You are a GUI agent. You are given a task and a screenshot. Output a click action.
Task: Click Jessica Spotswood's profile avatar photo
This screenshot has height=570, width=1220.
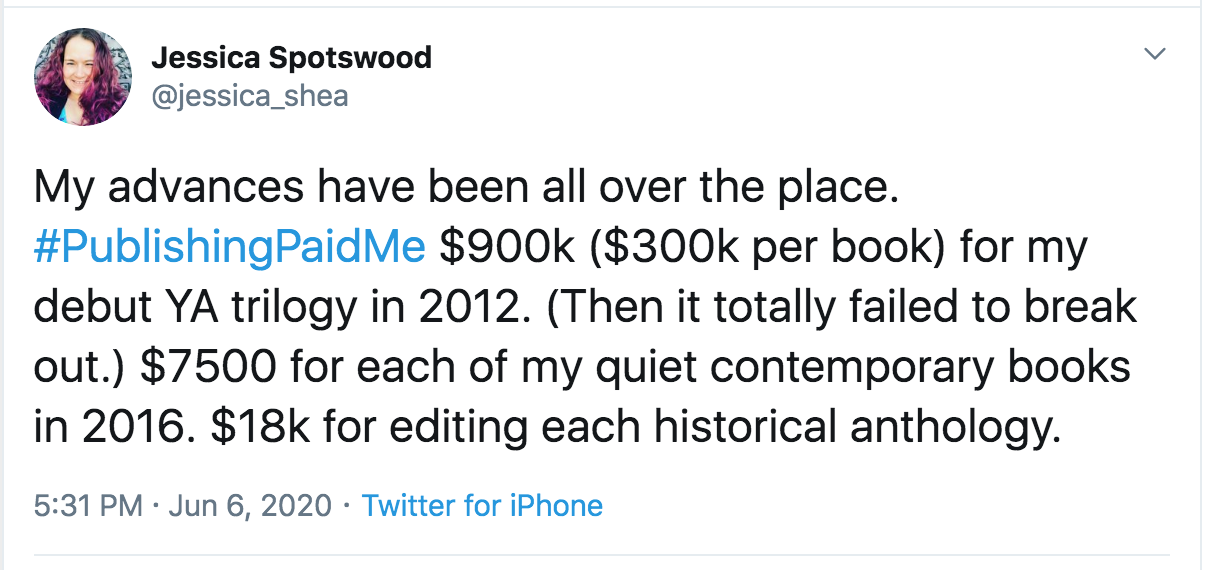pyautogui.click(x=83, y=77)
